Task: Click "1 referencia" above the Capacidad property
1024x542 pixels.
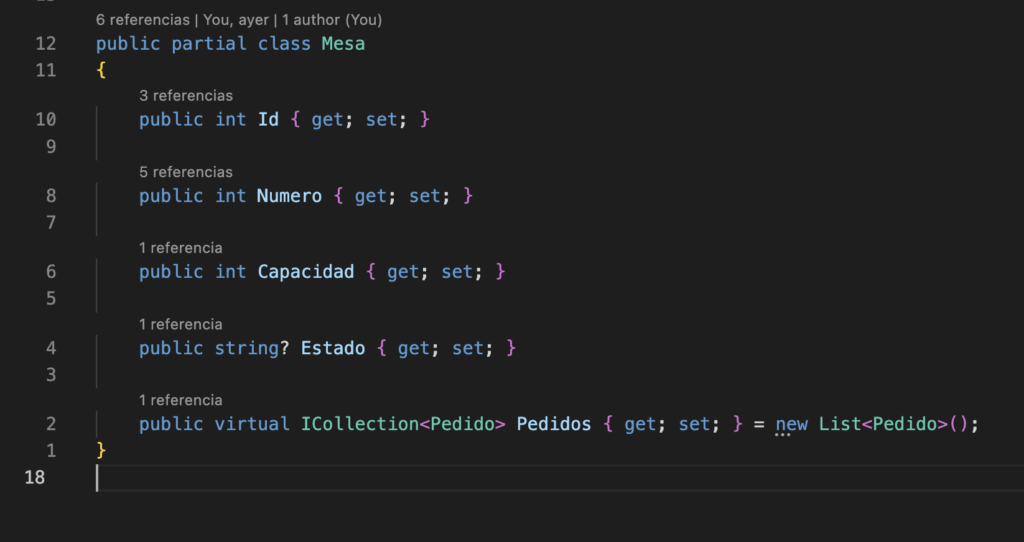Action: click(181, 248)
